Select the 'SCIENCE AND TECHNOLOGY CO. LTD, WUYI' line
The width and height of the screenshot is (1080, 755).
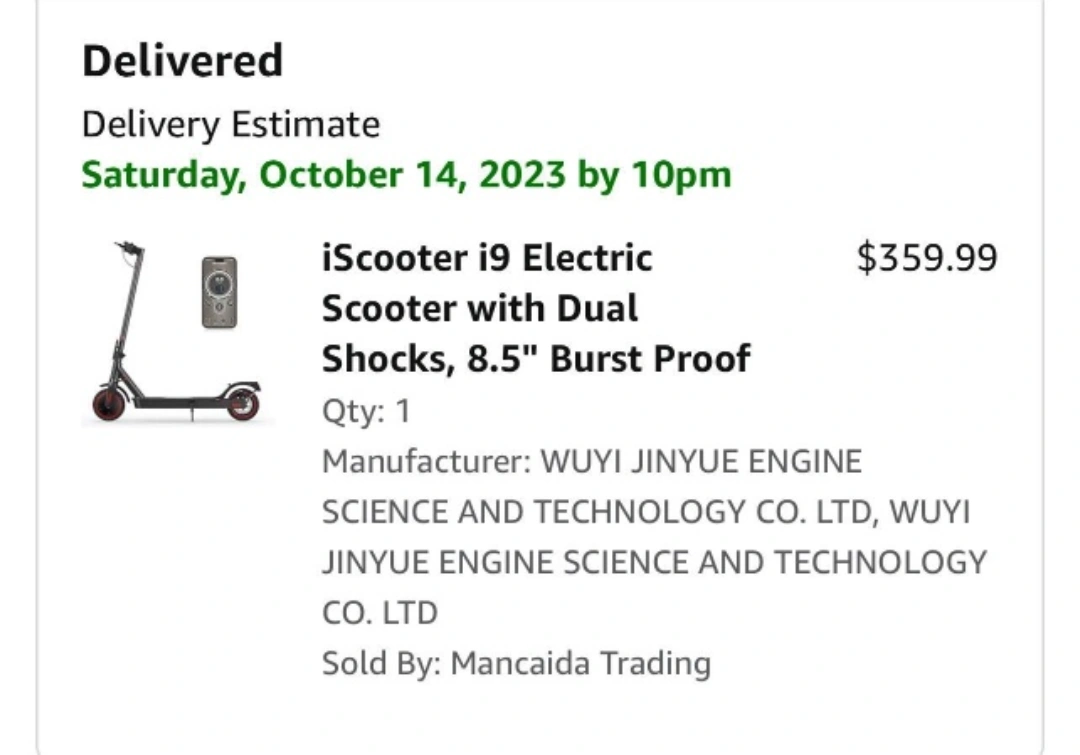coord(646,513)
